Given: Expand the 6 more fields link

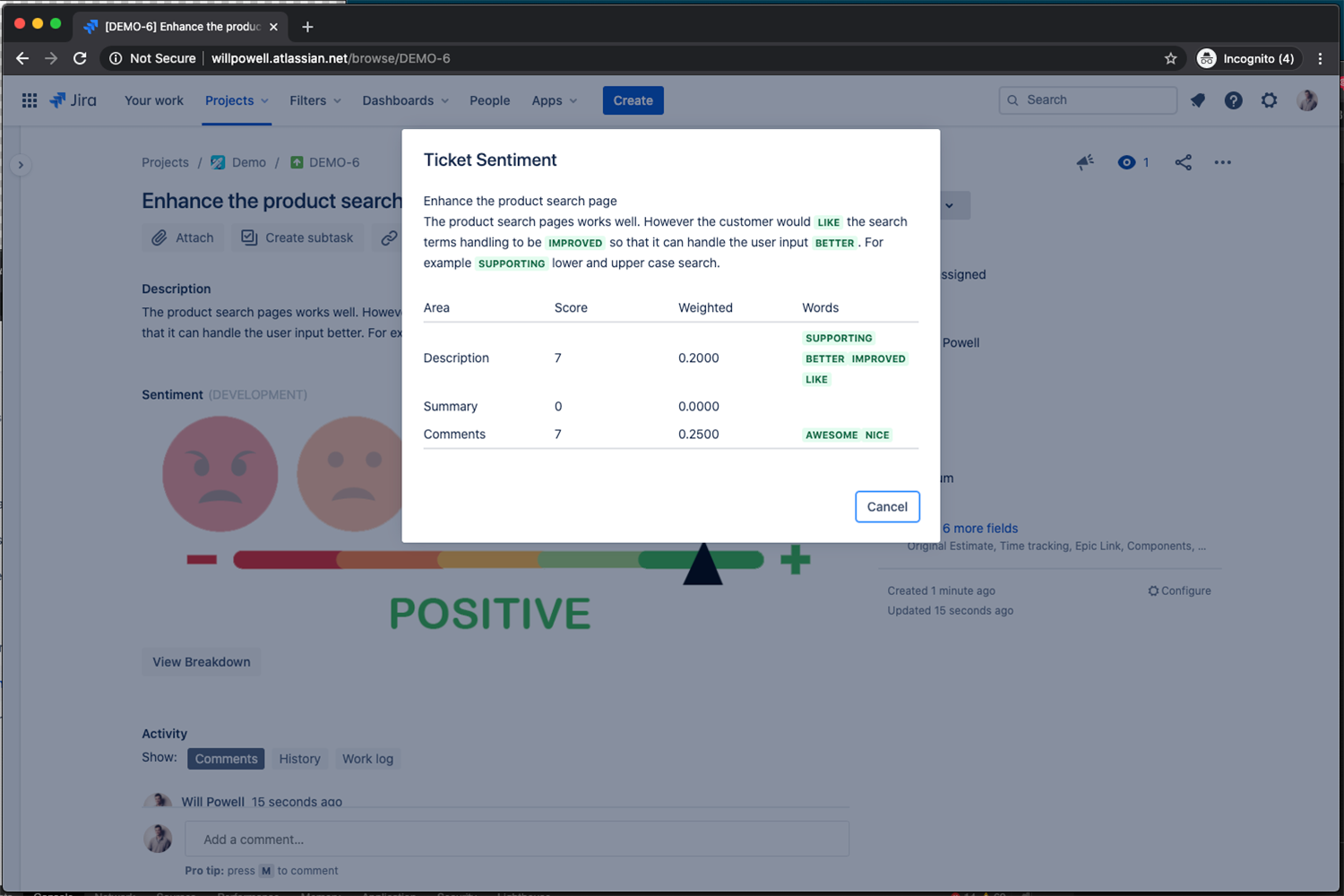Looking at the screenshot, I should click(x=980, y=528).
